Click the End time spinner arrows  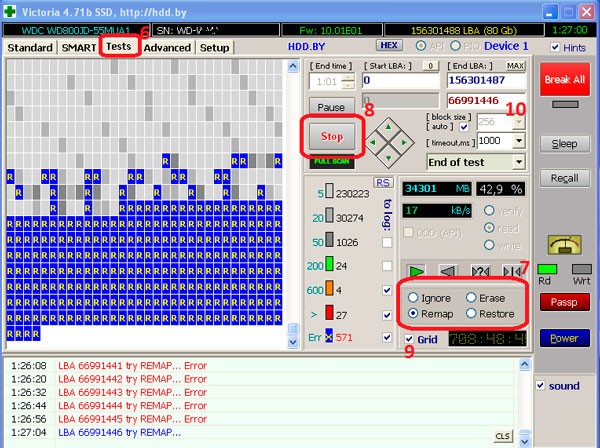(x=347, y=81)
